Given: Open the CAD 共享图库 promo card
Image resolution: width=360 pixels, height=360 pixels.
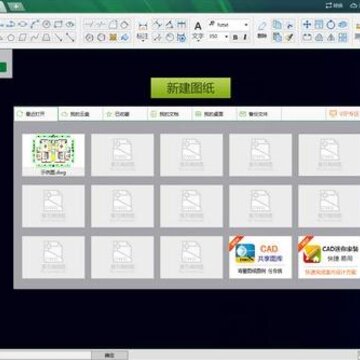Looking at the screenshot, I should (260, 257).
